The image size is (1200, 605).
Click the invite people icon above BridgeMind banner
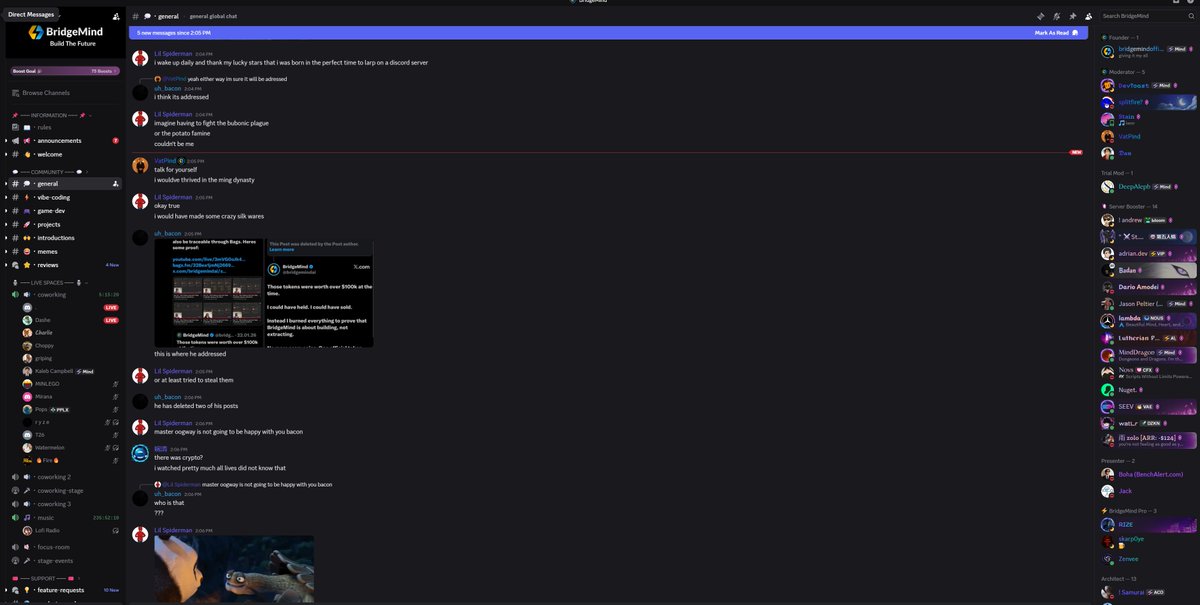[117, 17]
